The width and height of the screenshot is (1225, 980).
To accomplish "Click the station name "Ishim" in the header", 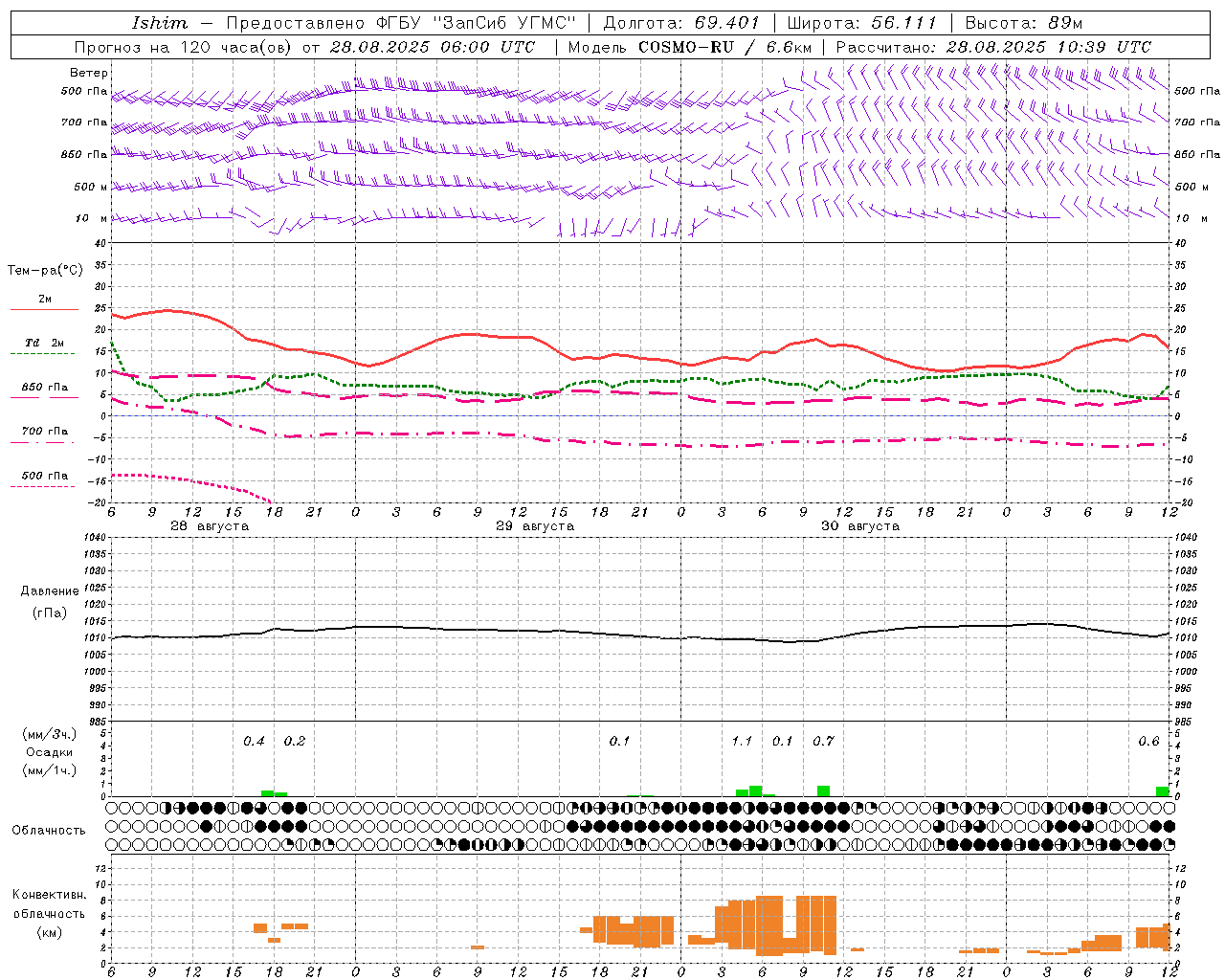I will 160,23.
